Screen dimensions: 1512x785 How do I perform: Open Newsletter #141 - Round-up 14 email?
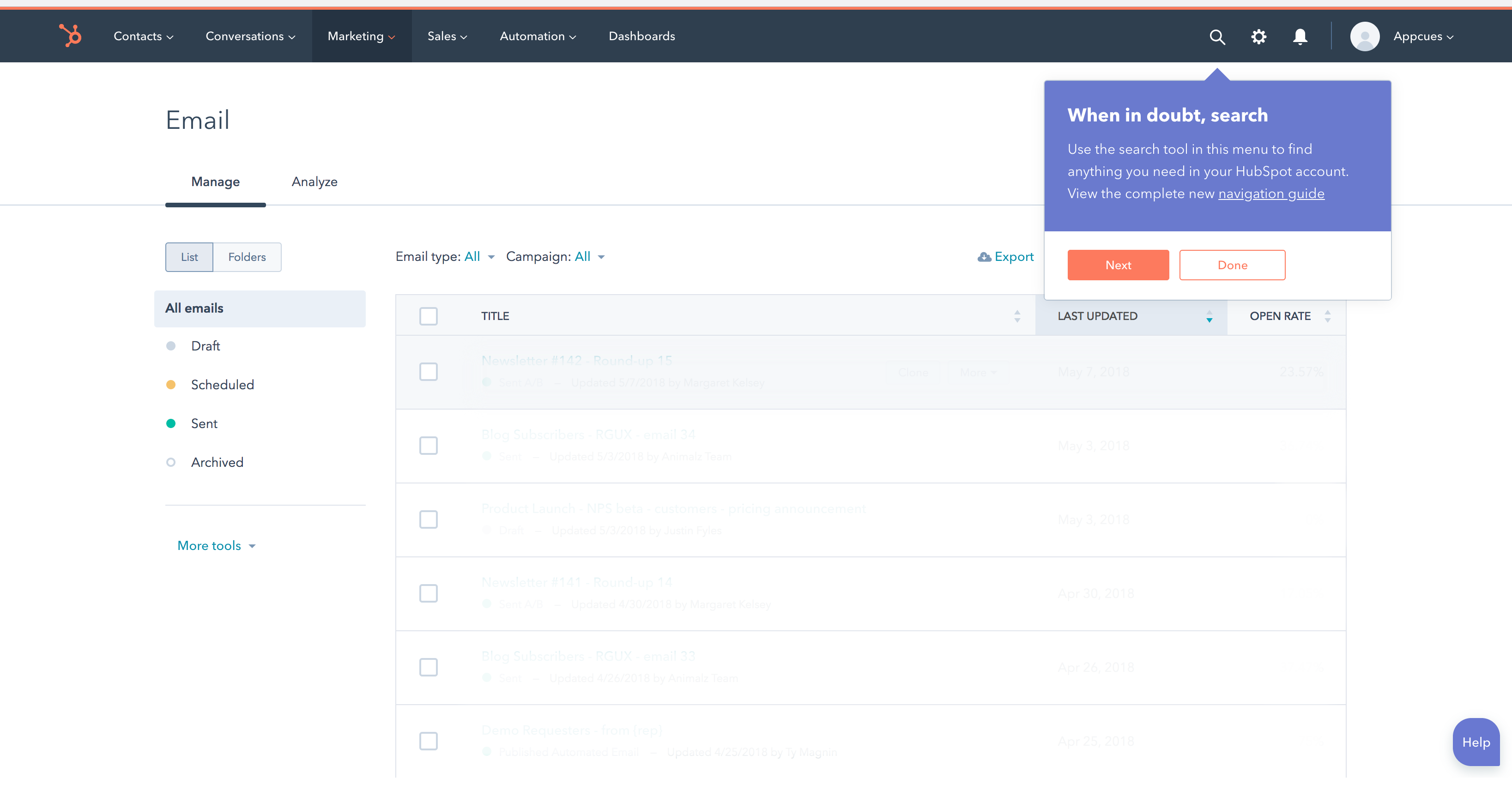[x=576, y=583]
